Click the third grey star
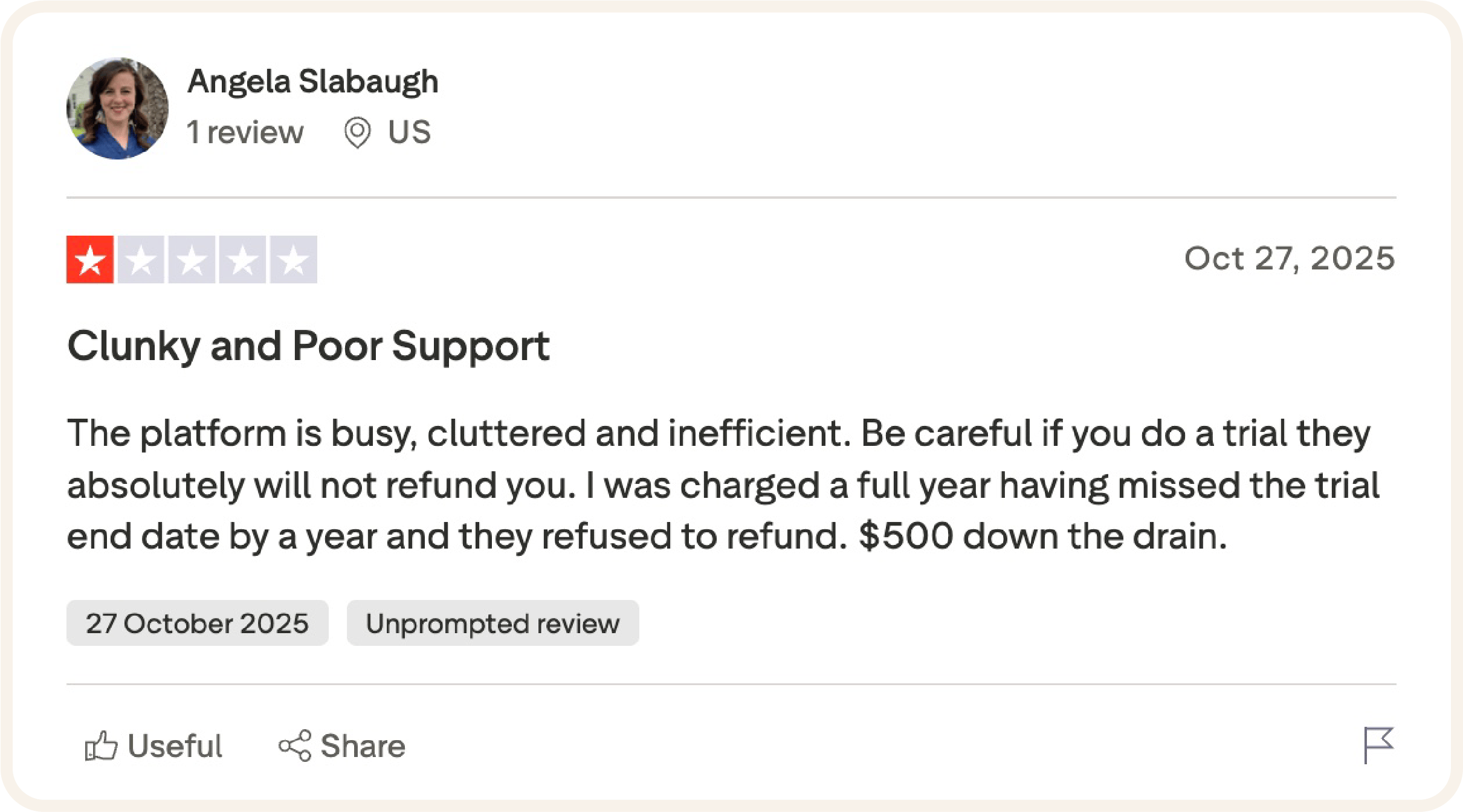The height and width of the screenshot is (812, 1463). 192,260
